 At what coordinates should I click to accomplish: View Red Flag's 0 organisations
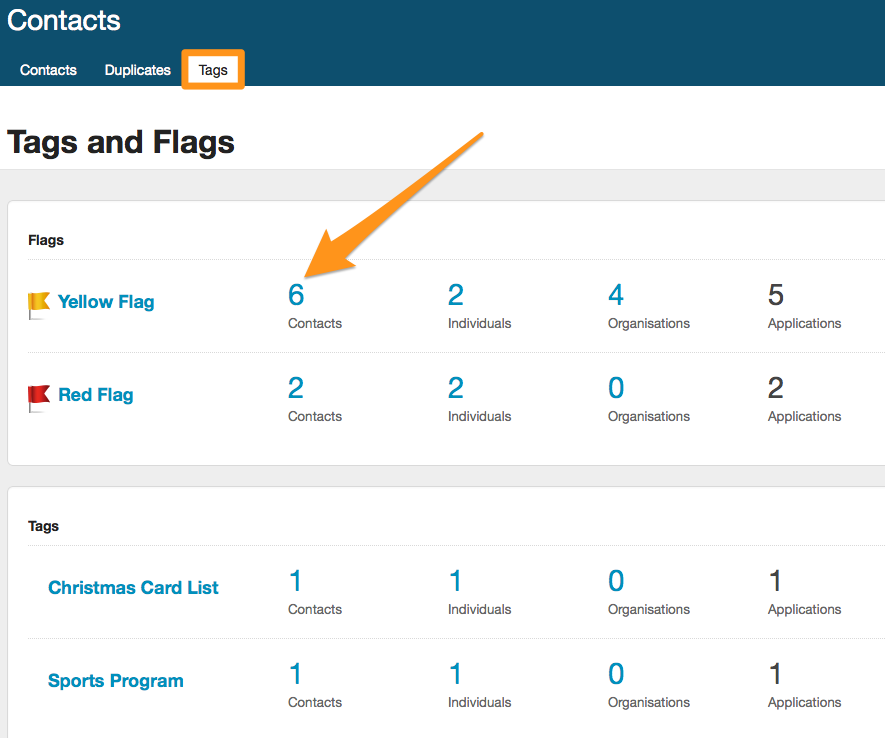click(x=616, y=388)
